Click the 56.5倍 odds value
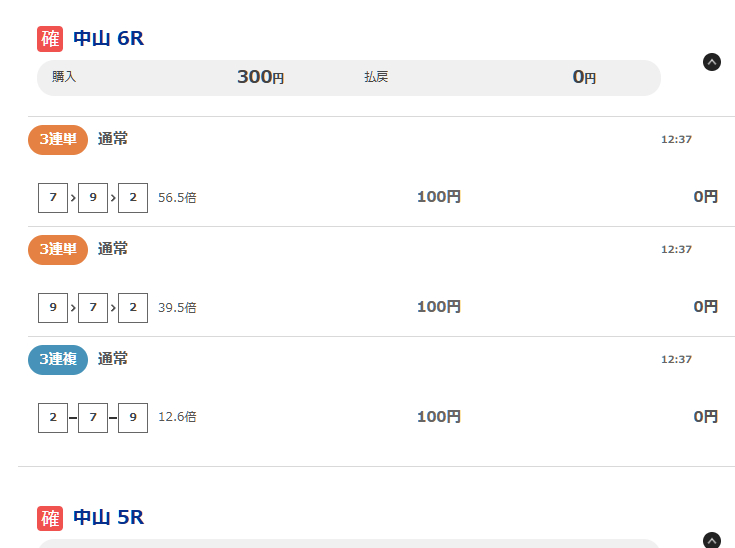Image resolution: width=735 pixels, height=548 pixels. coord(177,198)
